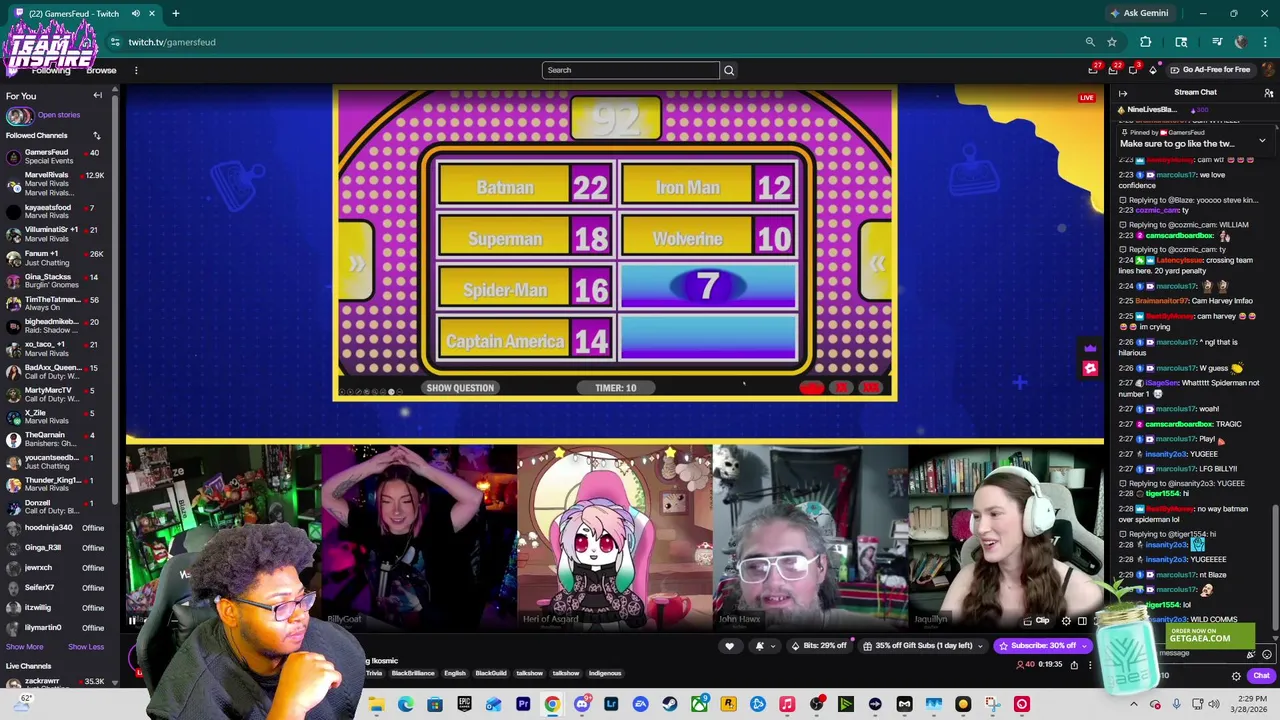Viewport: 1280px width, 720px height.
Task: Click the Trivia tag
Action: (374, 673)
